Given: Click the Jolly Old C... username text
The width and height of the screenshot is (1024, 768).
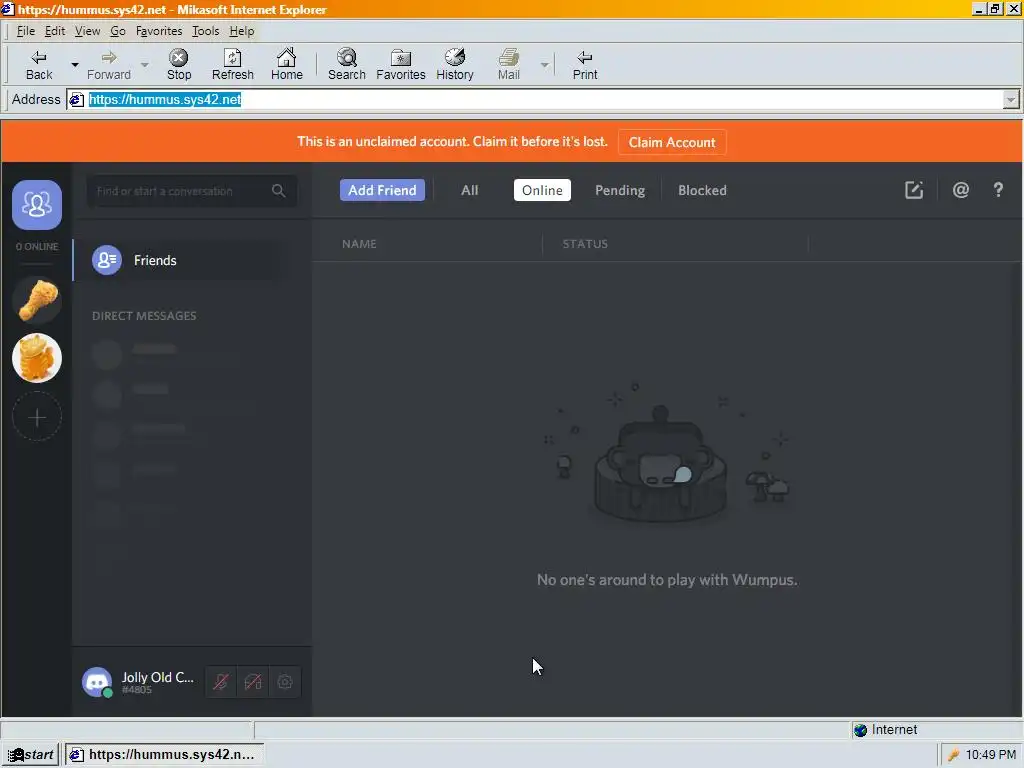Looking at the screenshot, I should pos(157,677).
